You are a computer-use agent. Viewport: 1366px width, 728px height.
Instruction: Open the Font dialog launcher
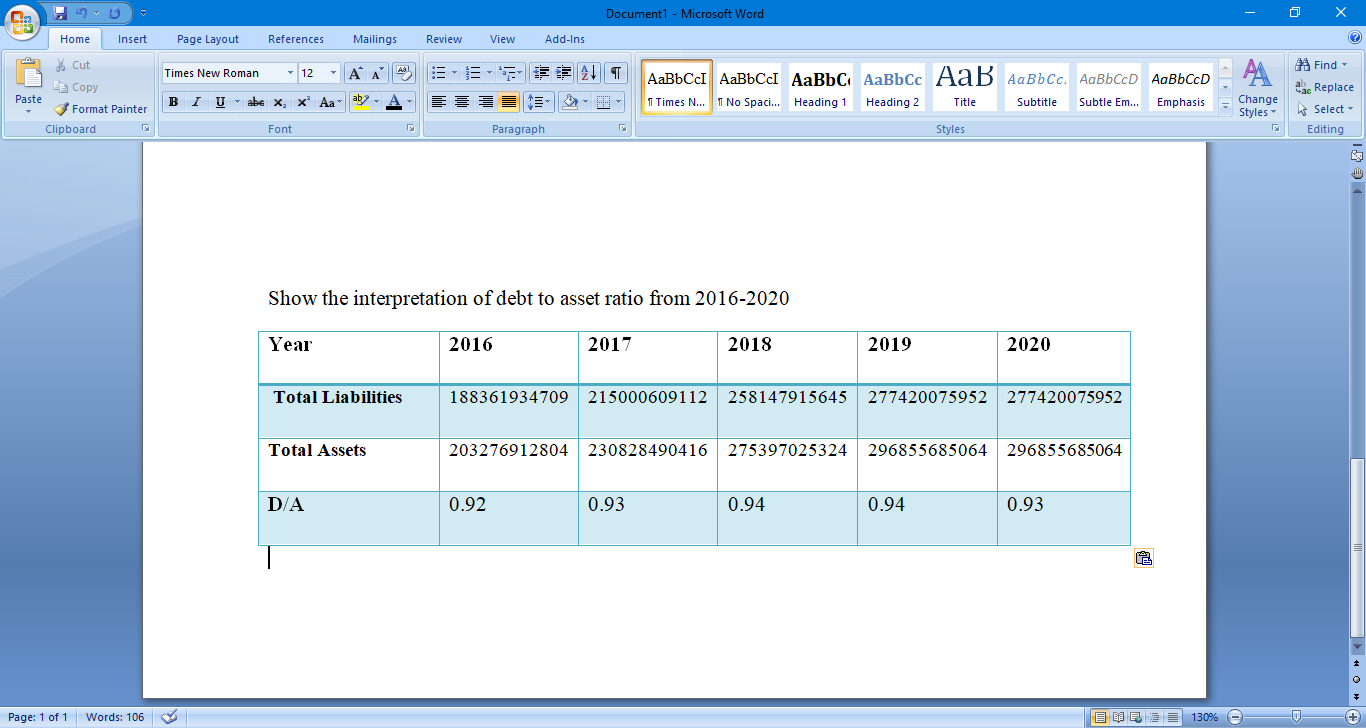[410, 128]
